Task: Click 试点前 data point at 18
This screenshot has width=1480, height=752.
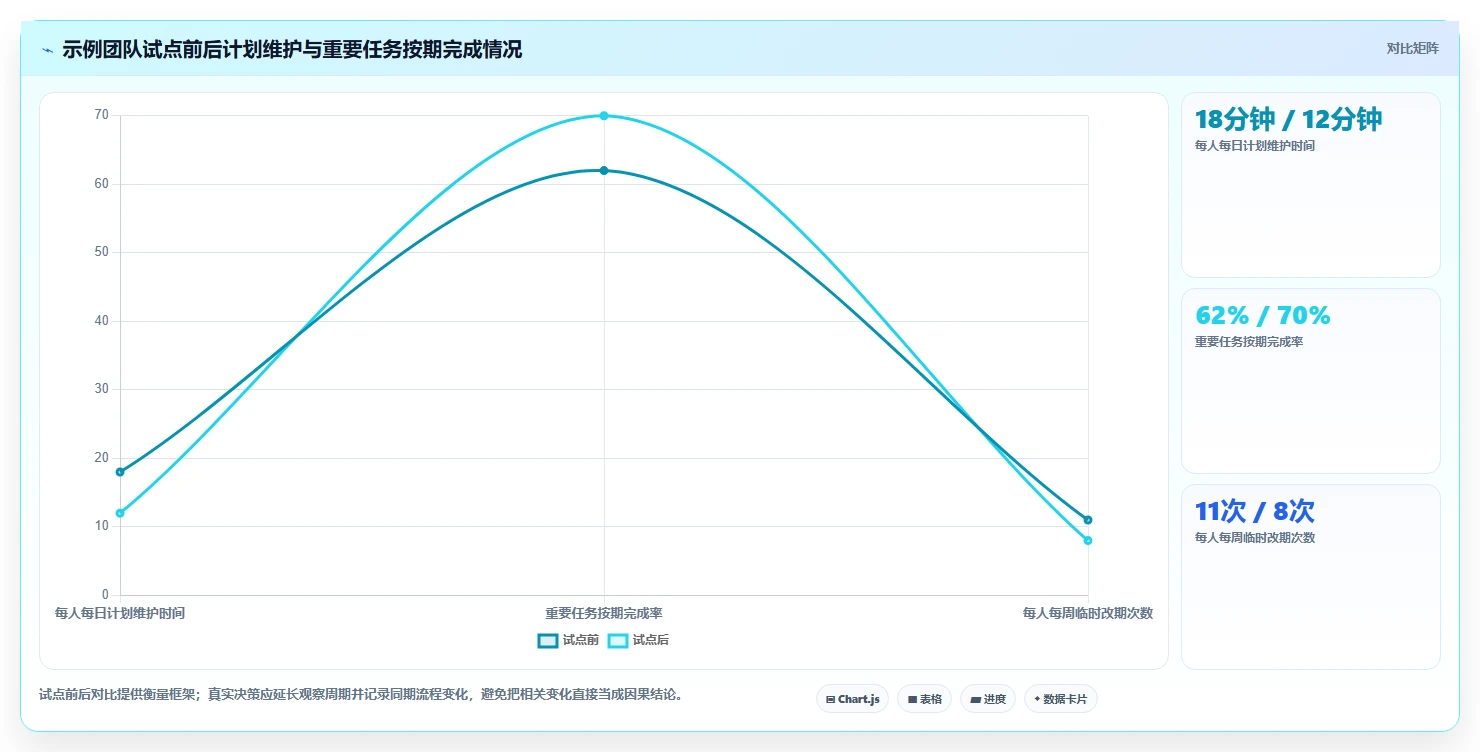Action: 120,472
